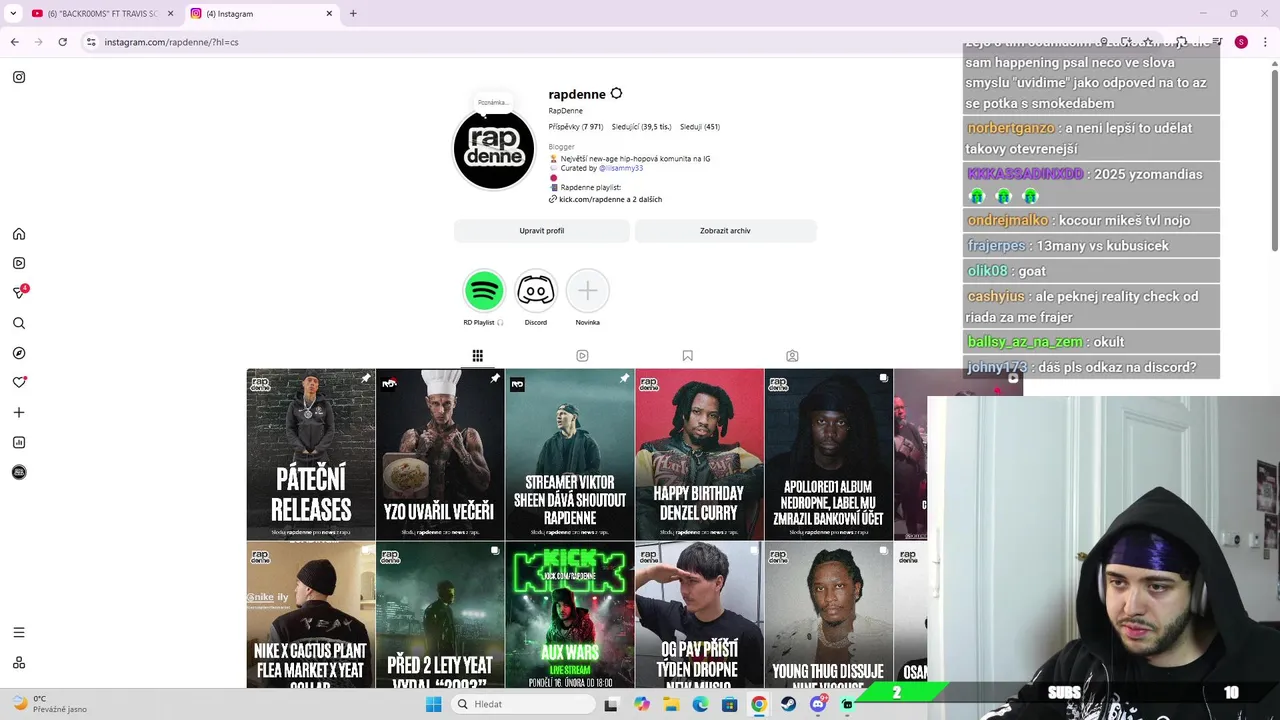Open profile settings gear next to rapdenne
This screenshot has height=720, width=1280.
[616, 94]
